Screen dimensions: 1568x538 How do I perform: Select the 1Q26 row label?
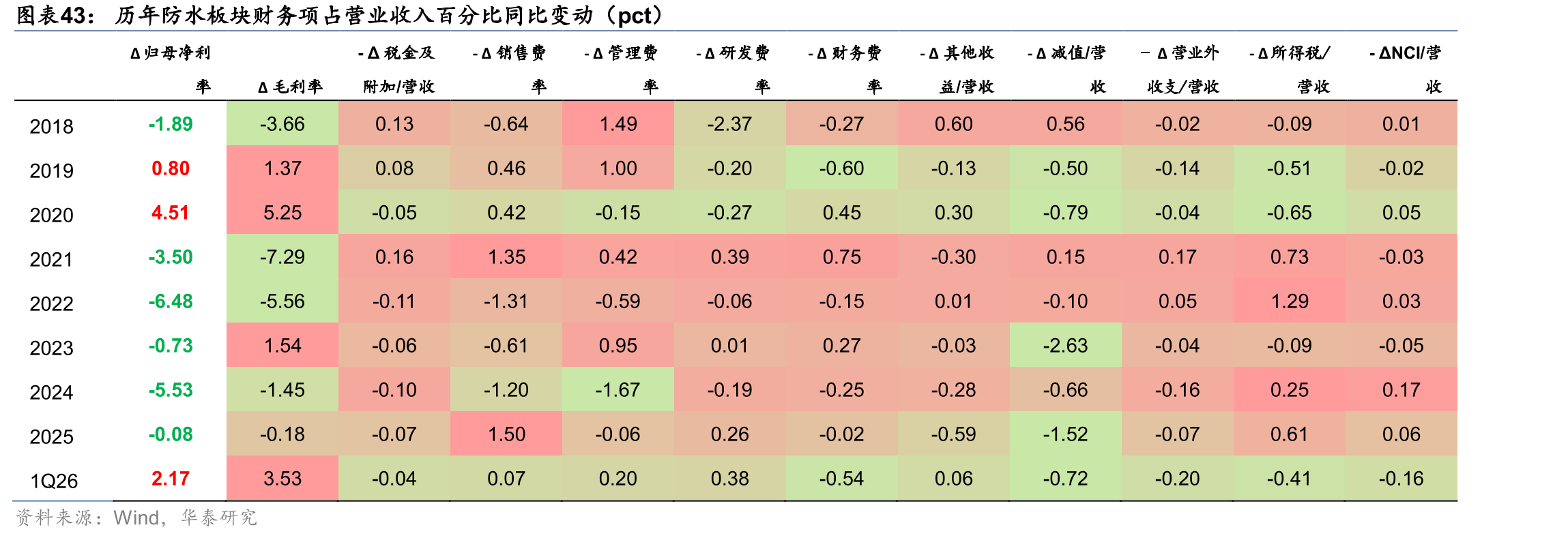(54, 481)
